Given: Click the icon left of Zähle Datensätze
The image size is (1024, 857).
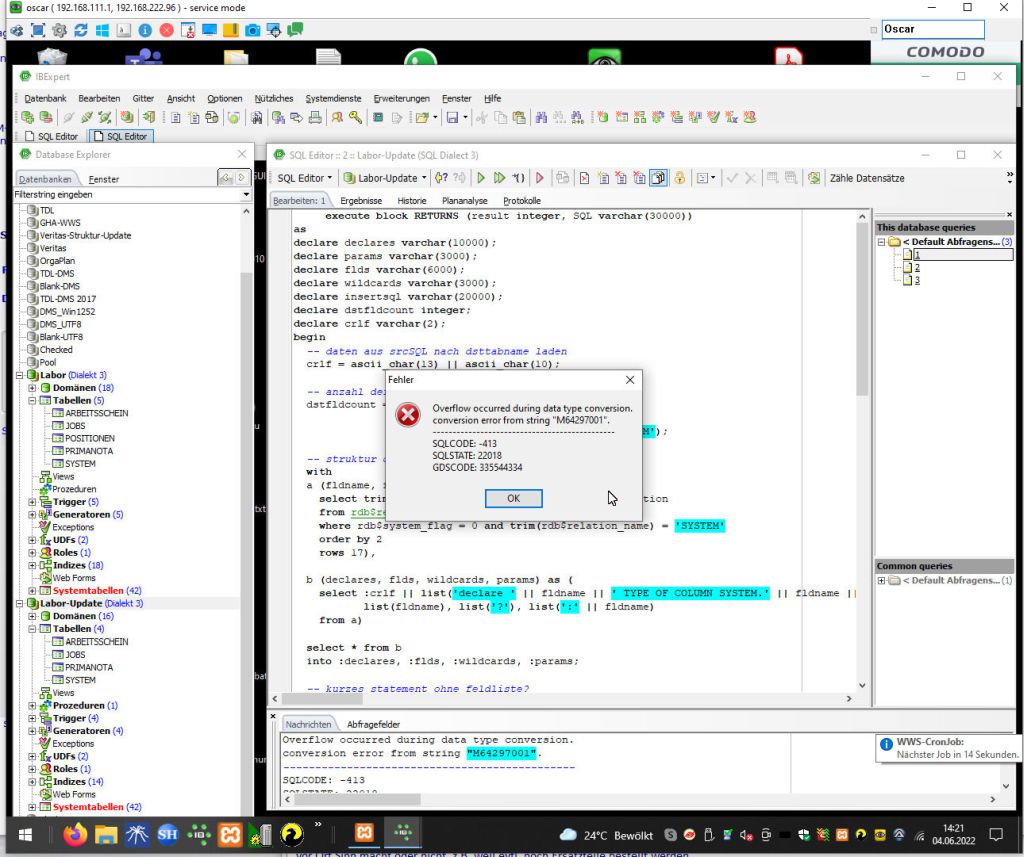Looking at the screenshot, I should pyautogui.click(x=814, y=178).
